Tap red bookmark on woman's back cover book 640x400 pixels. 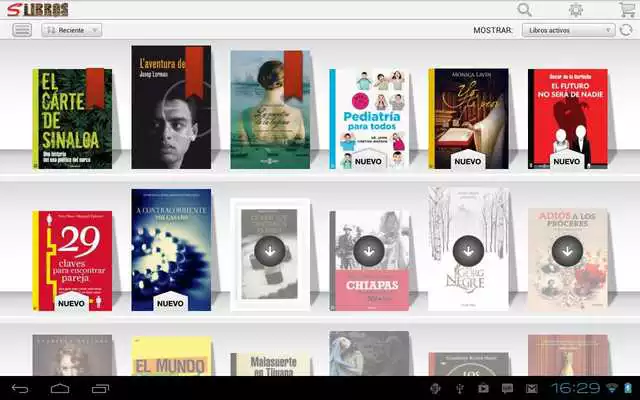pos(293,76)
